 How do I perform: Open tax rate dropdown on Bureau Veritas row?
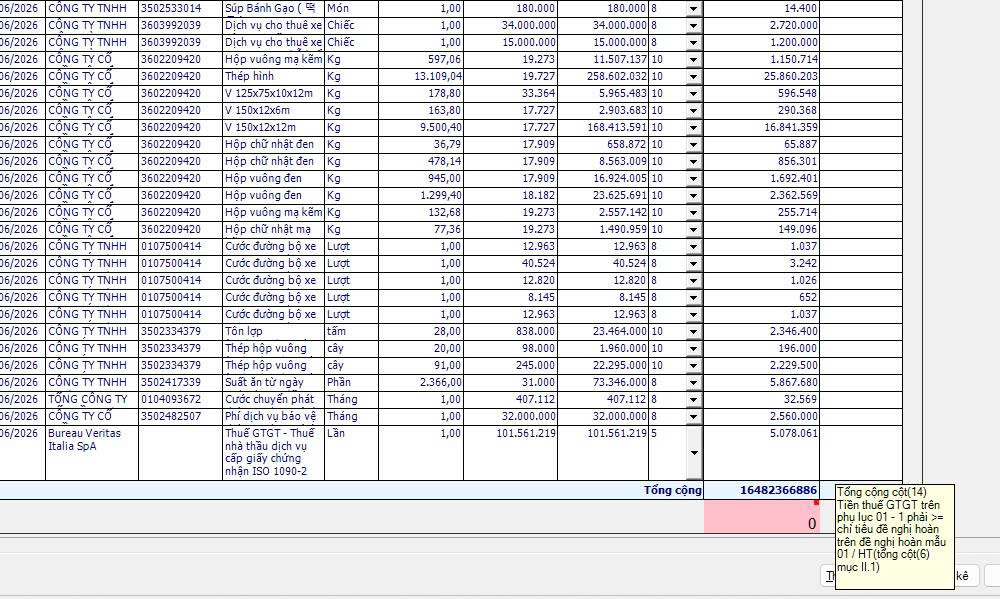click(x=693, y=453)
